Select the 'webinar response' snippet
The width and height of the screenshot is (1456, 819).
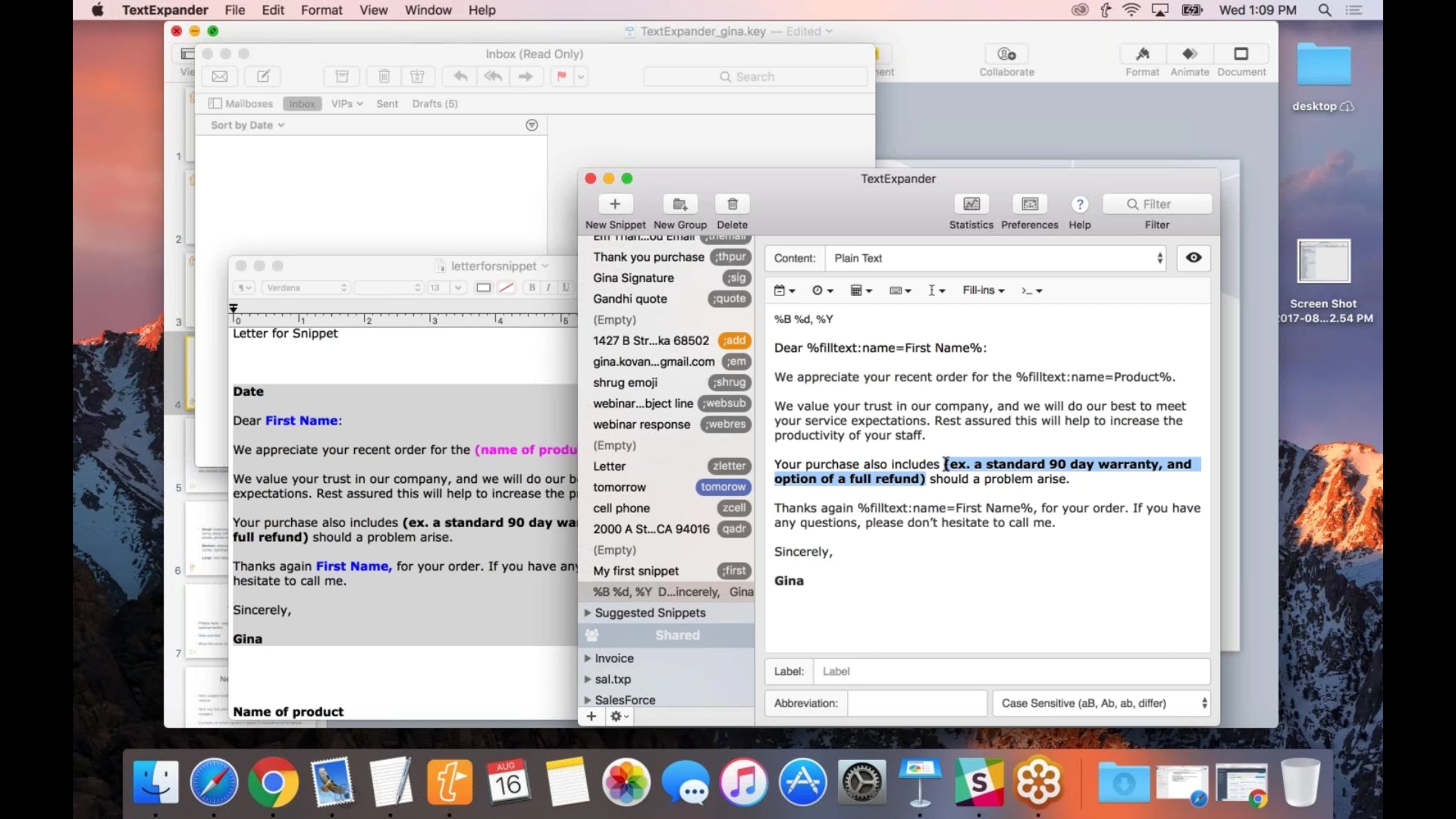[666, 424]
